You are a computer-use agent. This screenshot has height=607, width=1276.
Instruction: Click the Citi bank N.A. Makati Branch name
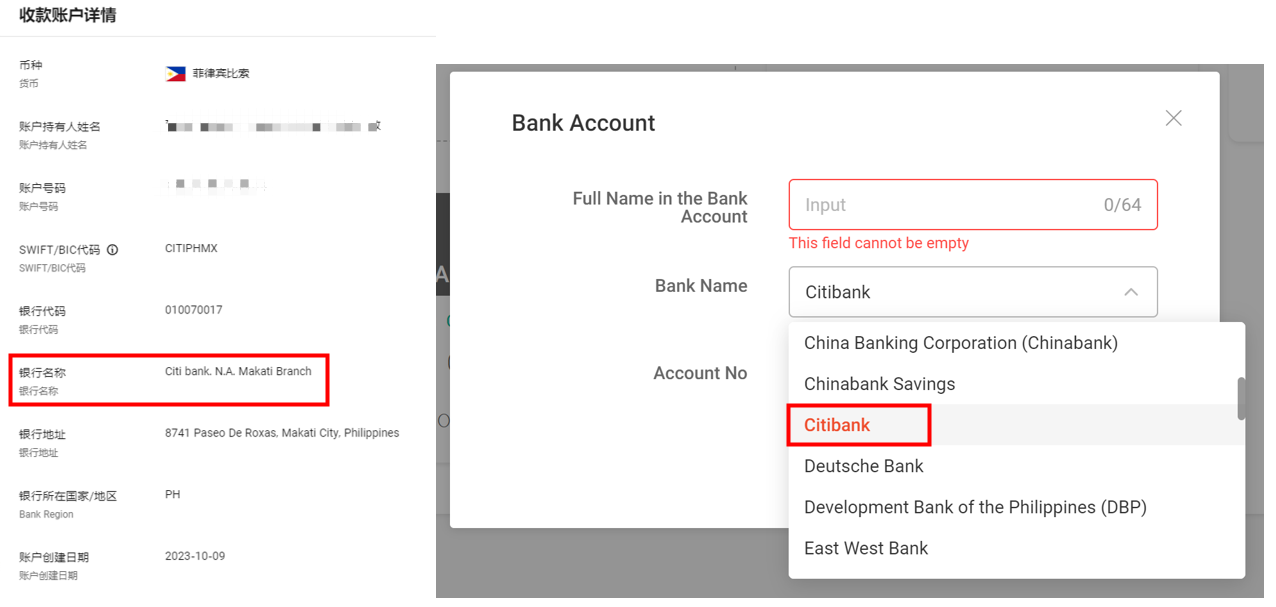pyautogui.click(x=238, y=371)
